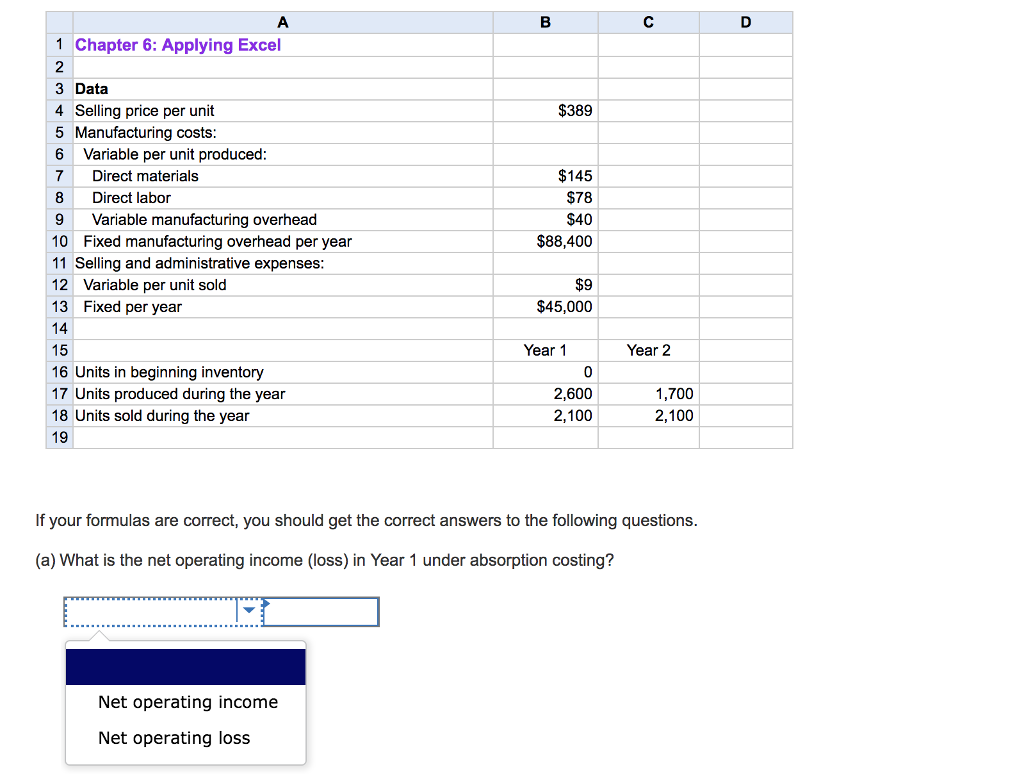1024x774 pixels.
Task: Select the Year 2 header cell
Action: pos(648,350)
